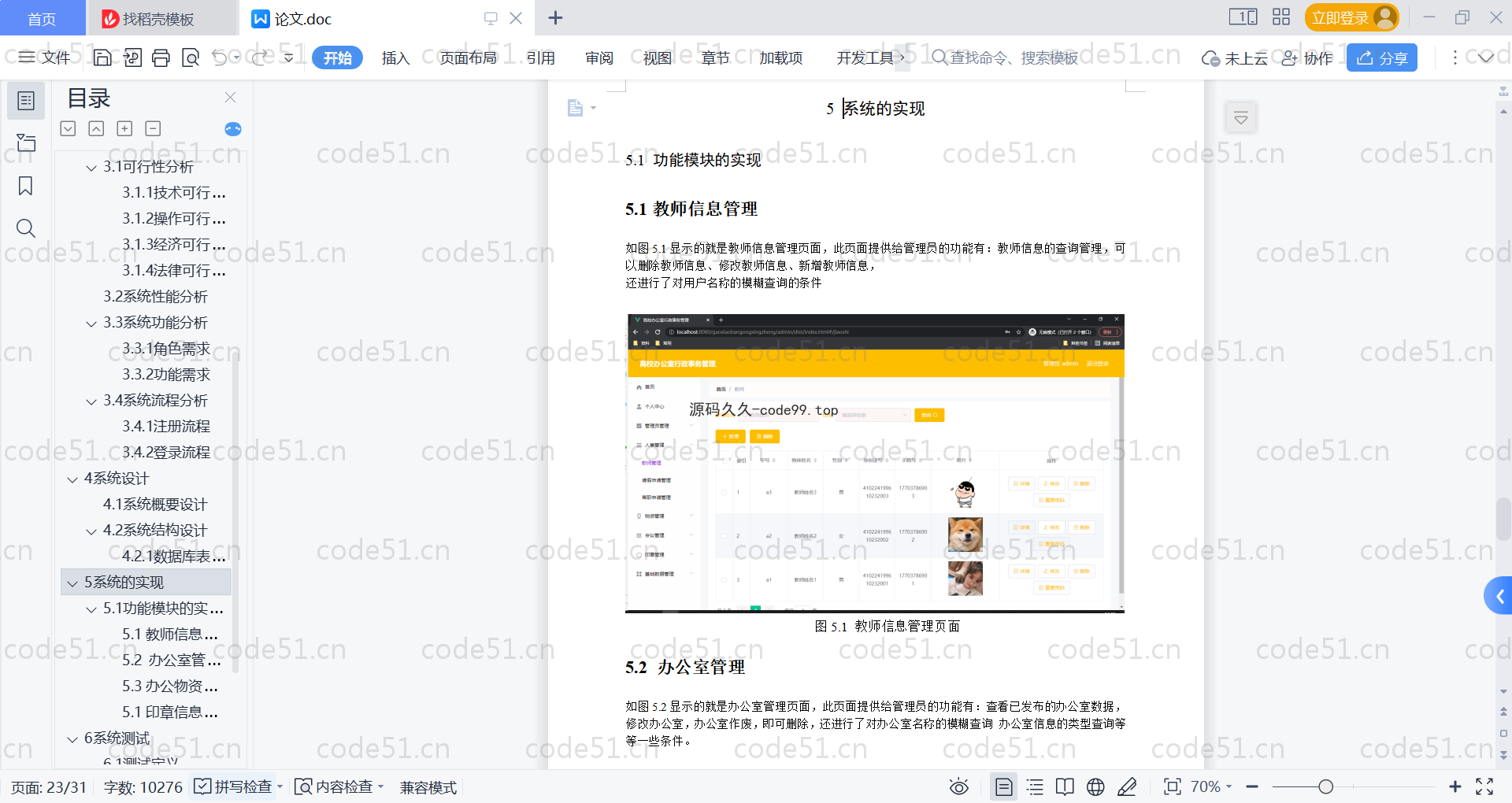
Task: Select the 审阅 ribbon tab
Action: [x=599, y=57]
